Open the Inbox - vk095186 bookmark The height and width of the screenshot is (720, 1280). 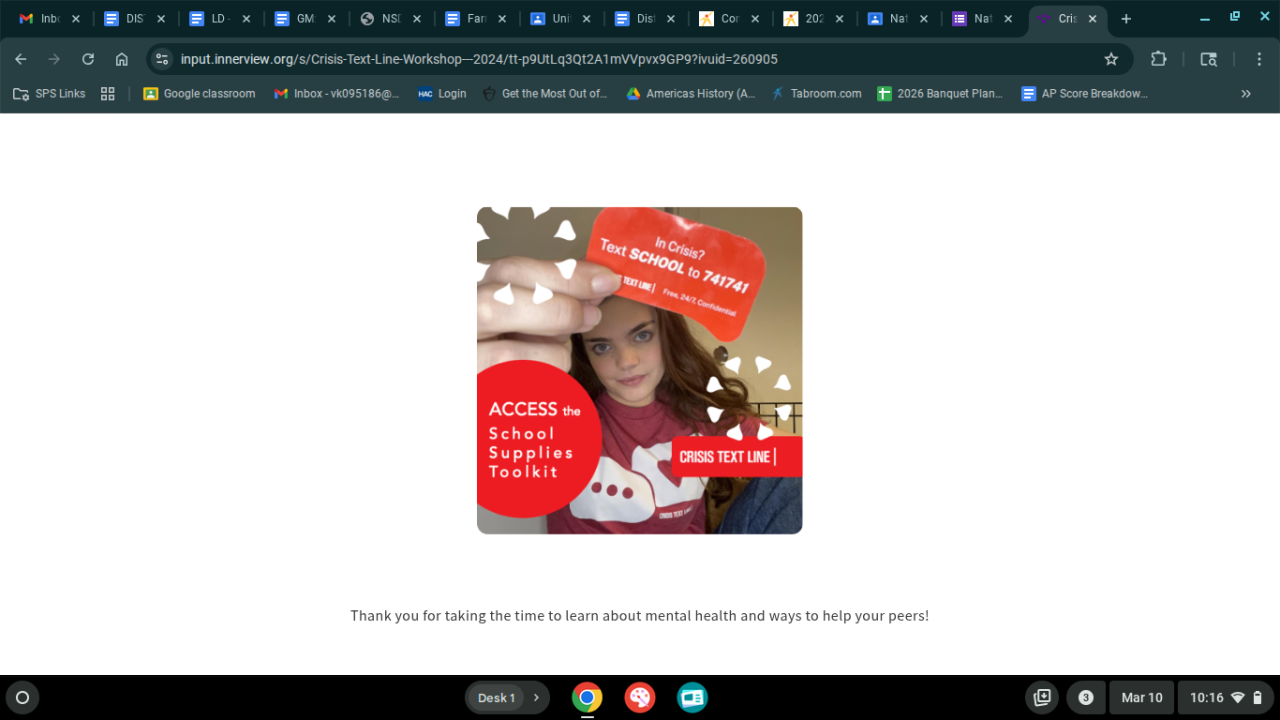336,94
